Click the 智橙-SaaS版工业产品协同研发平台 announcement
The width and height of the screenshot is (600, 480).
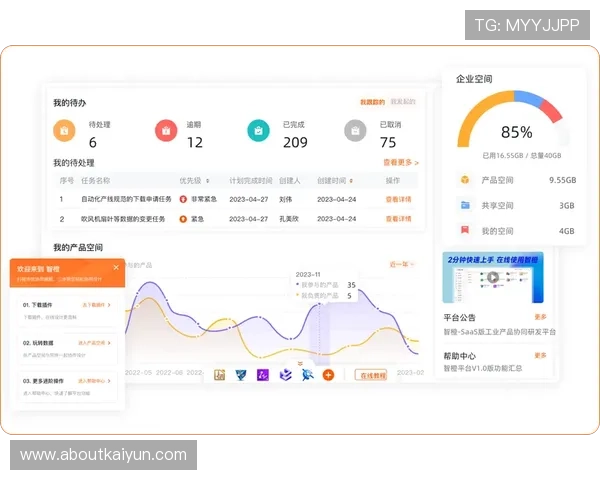[499, 331]
